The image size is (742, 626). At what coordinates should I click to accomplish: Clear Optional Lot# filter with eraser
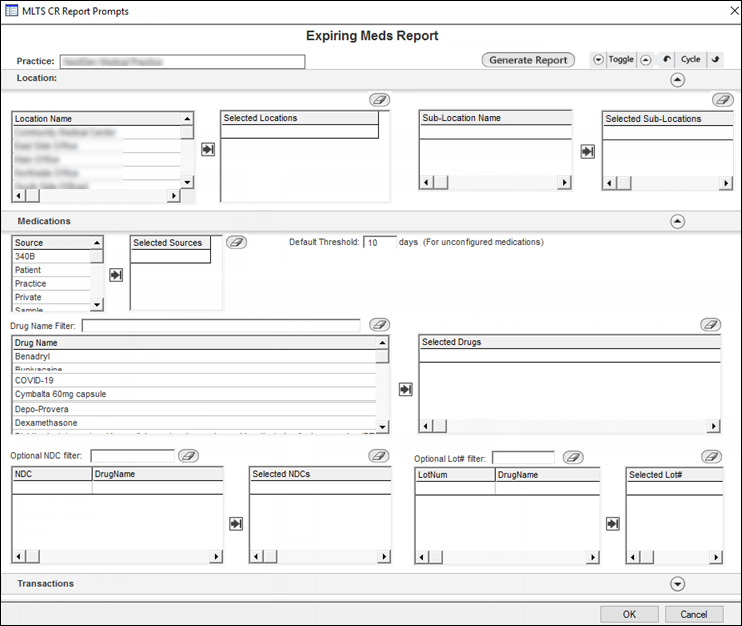coord(573,458)
